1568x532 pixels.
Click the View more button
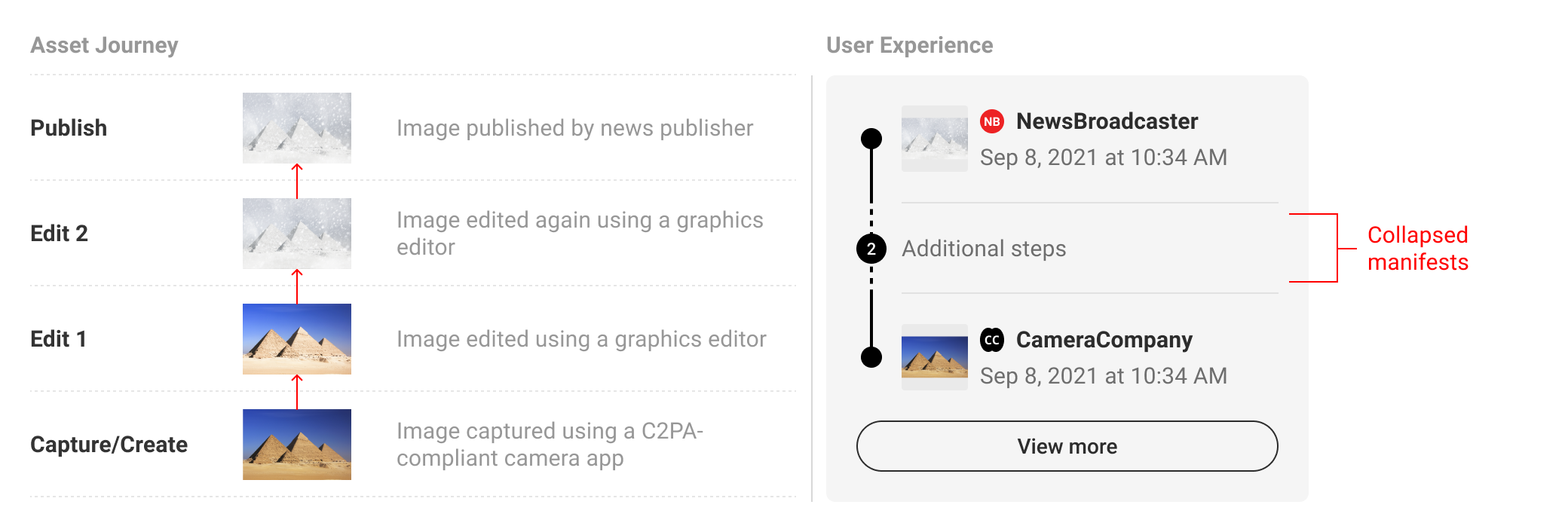(1067, 446)
